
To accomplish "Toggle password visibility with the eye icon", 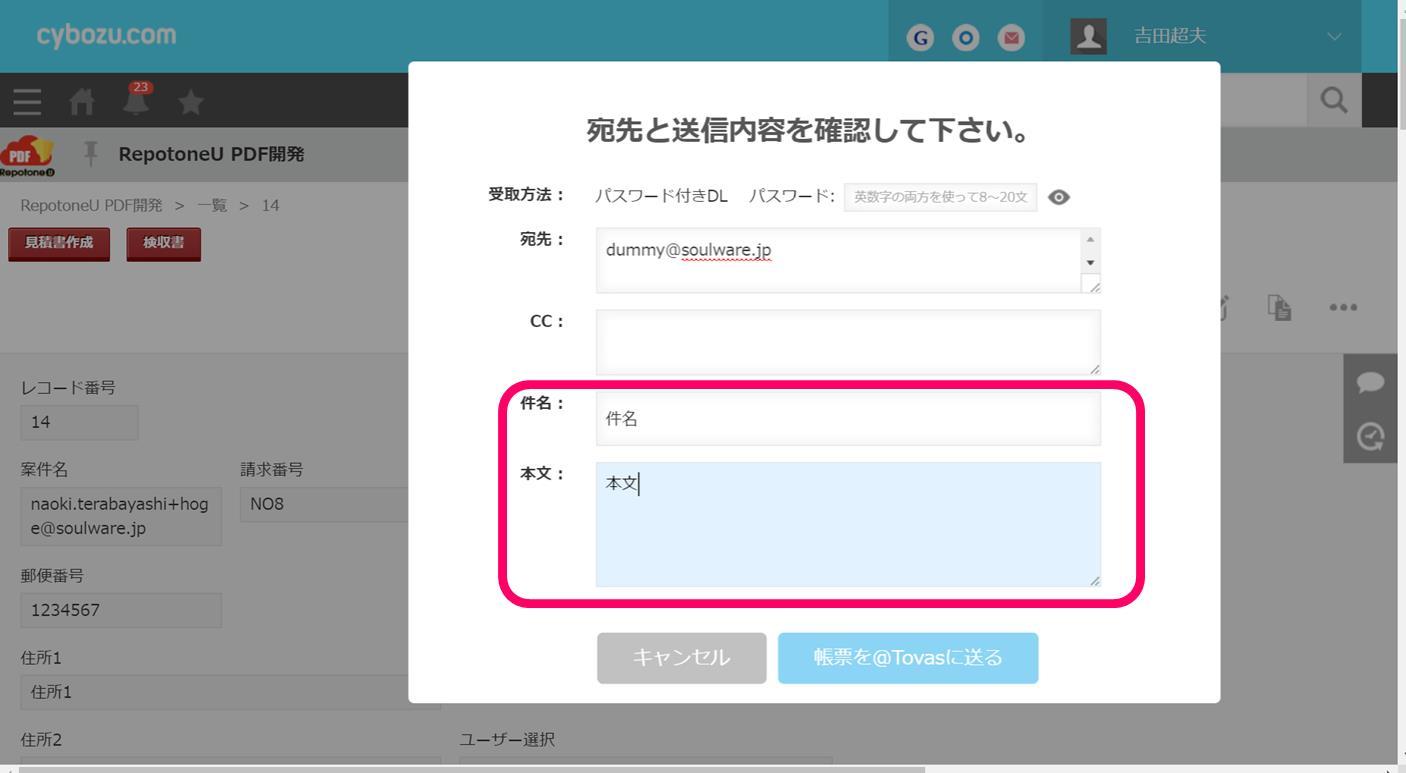I will click(1059, 197).
